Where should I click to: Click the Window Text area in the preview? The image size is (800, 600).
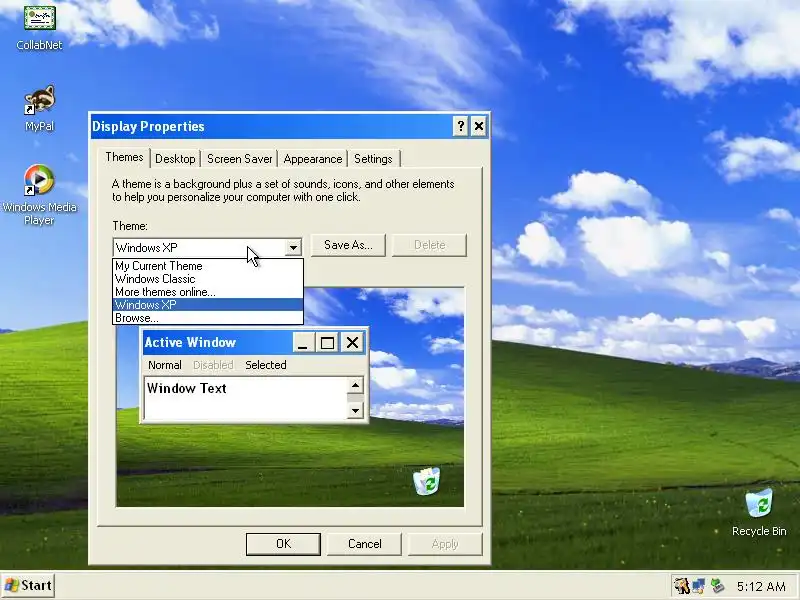click(245, 398)
